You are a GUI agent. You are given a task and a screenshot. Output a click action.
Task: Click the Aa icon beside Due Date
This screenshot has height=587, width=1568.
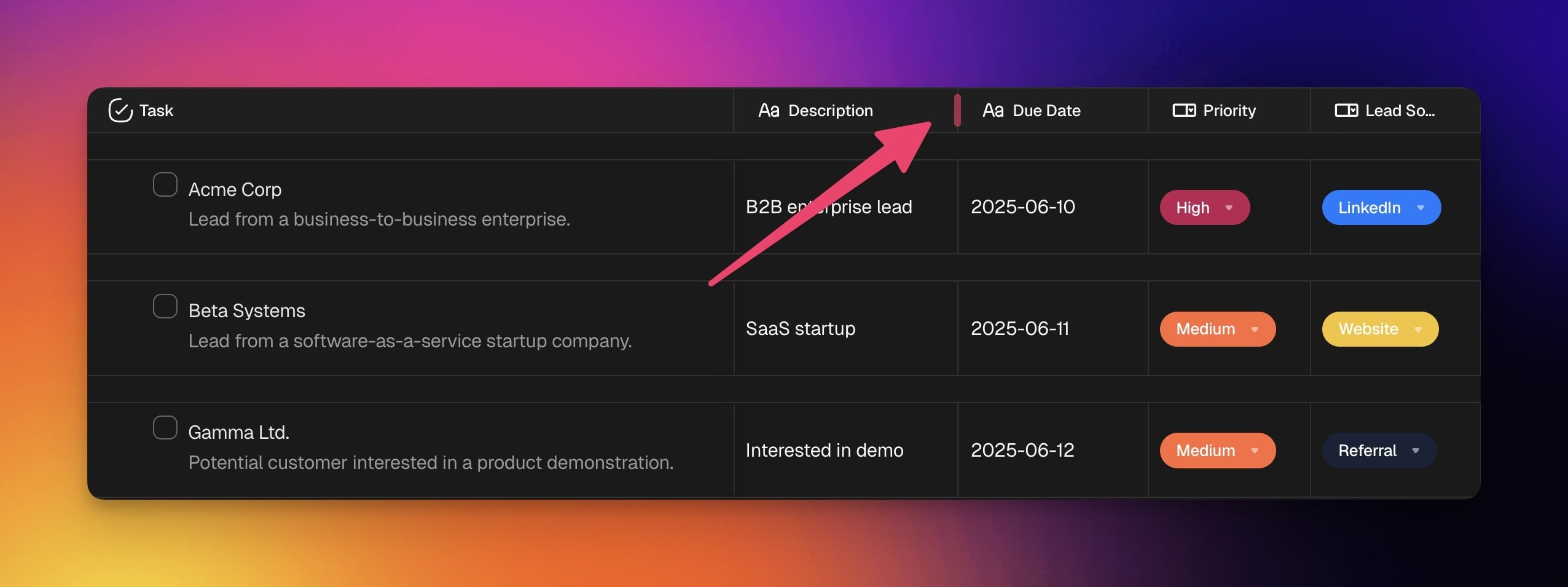(993, 111)
